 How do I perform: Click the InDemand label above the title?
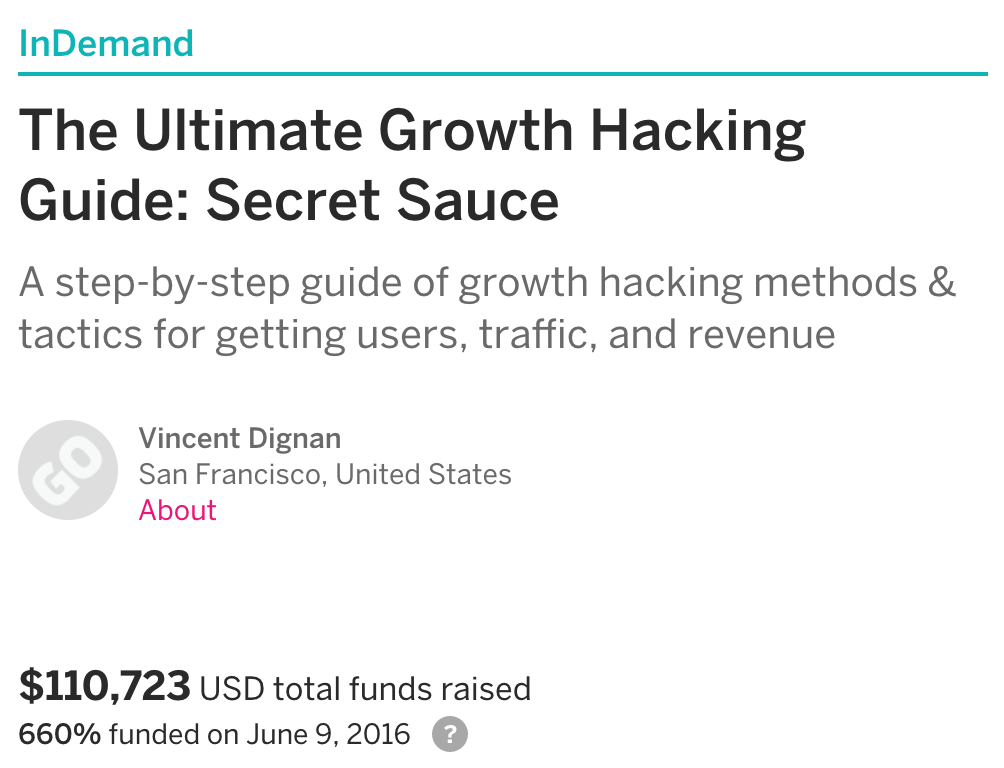point(107,43)
